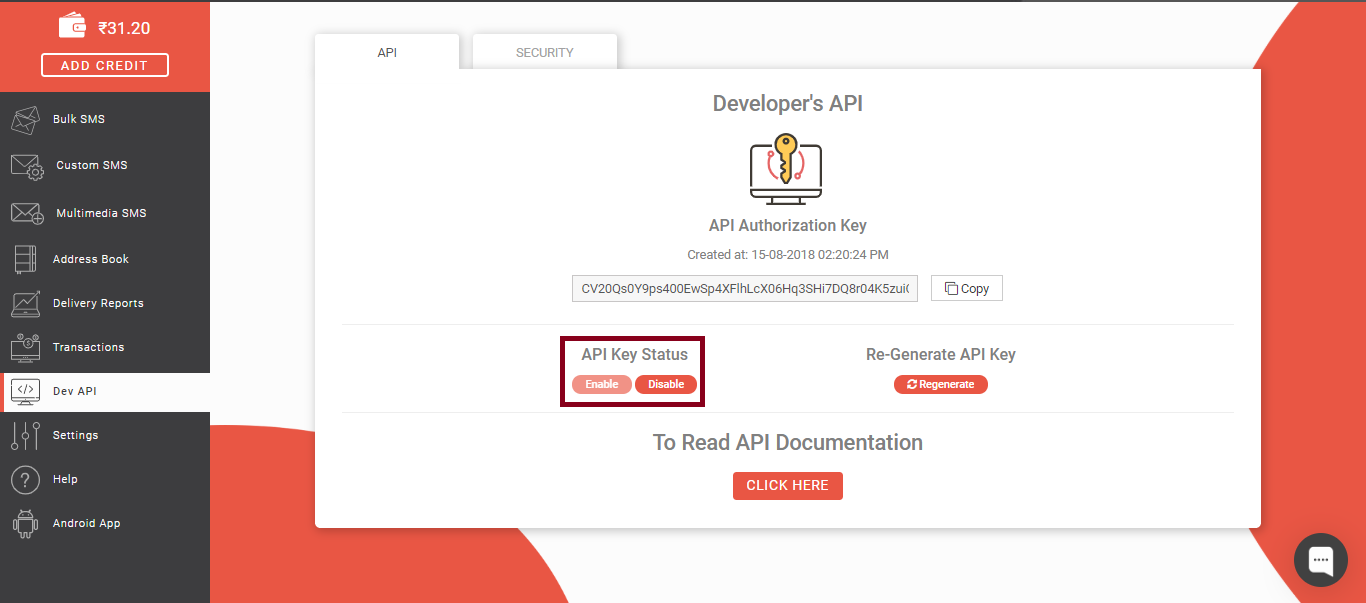1366x603 pixels.
Task: Click the Address Book notebook icon
Action: tap(25, 259)
